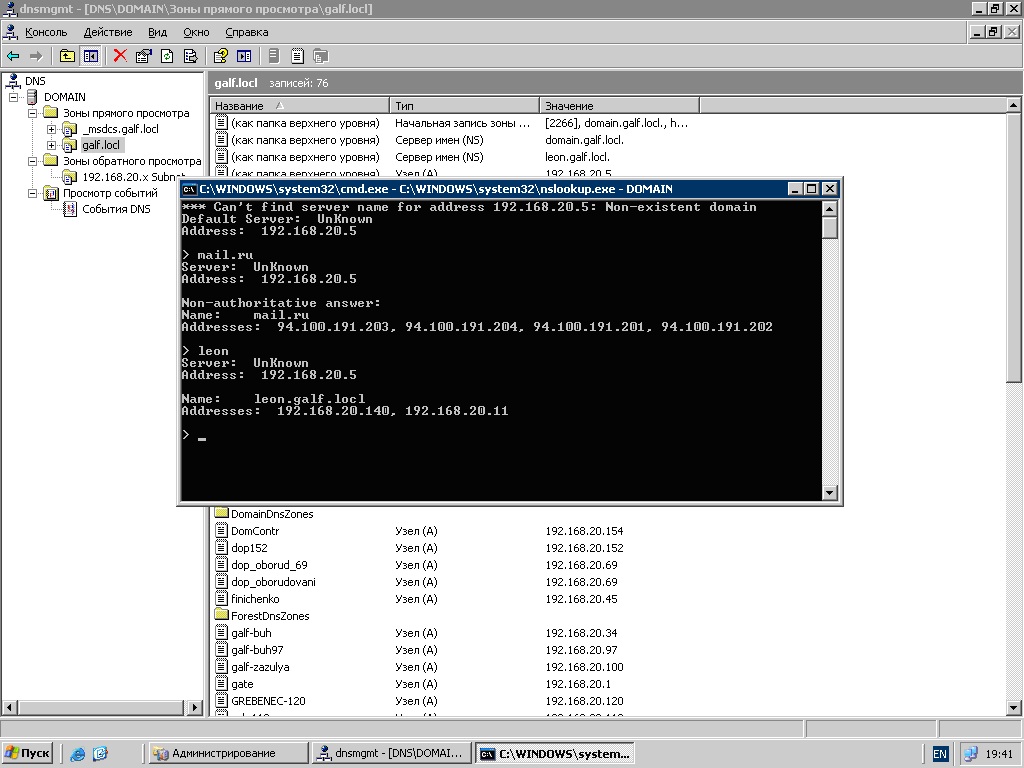The height and width of the screenshot is (768, 1024).
Task: Open the Действие menu
Action: pyautogui.click(x=108, y=32)
